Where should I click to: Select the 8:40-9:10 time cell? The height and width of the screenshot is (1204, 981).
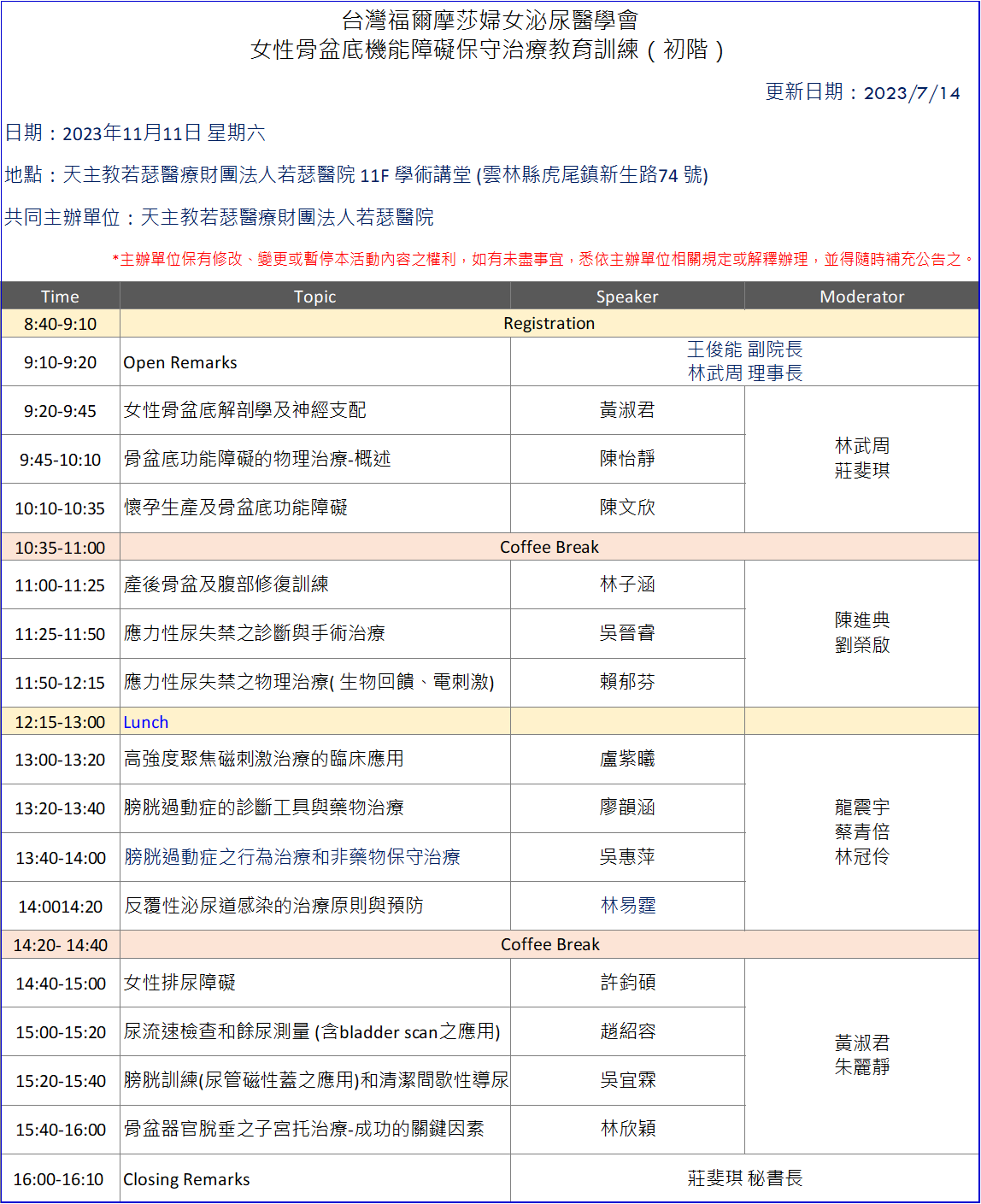pos(60,324)
